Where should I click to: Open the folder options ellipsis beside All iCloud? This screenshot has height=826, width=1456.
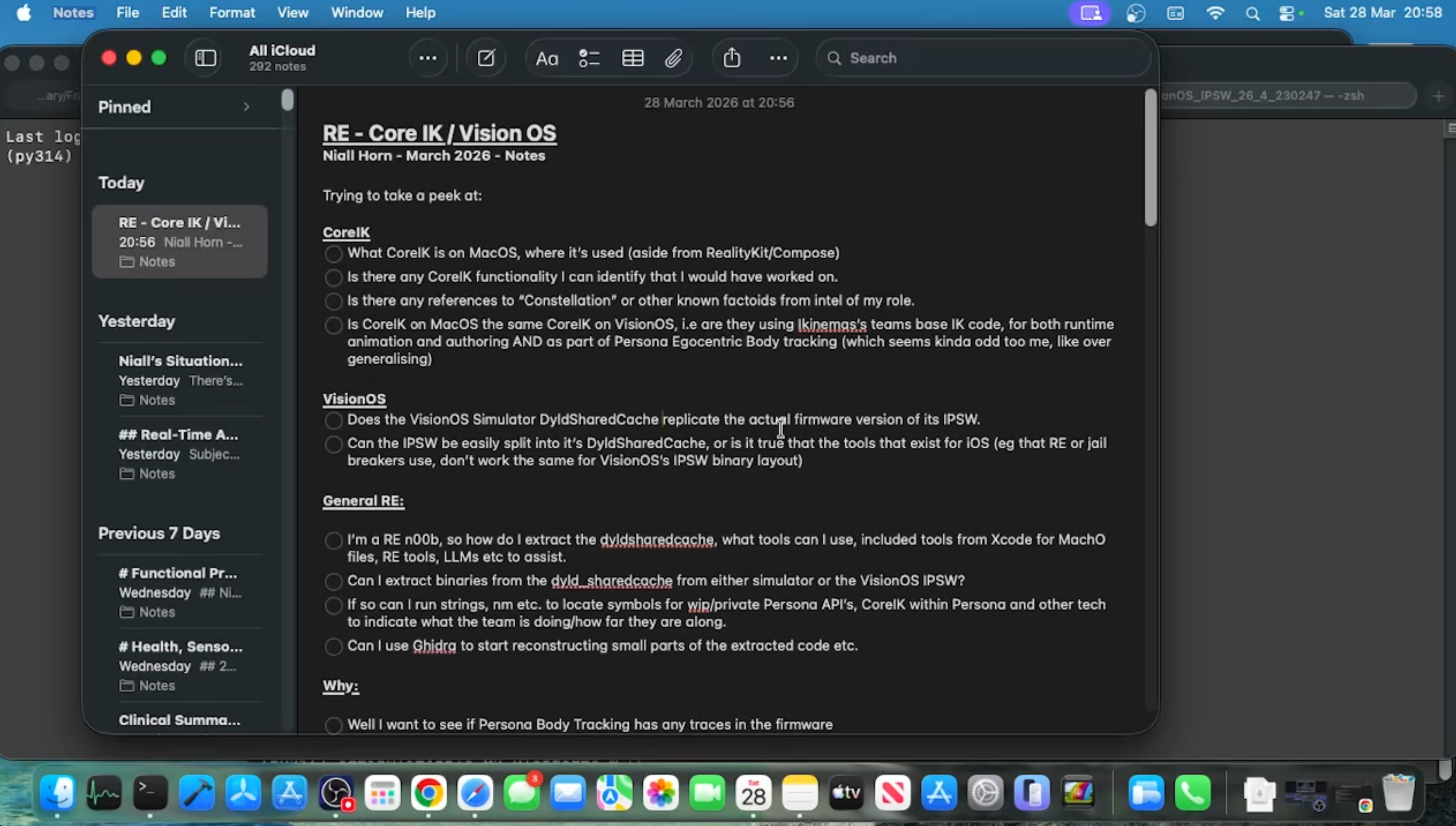tap(427, 58)
